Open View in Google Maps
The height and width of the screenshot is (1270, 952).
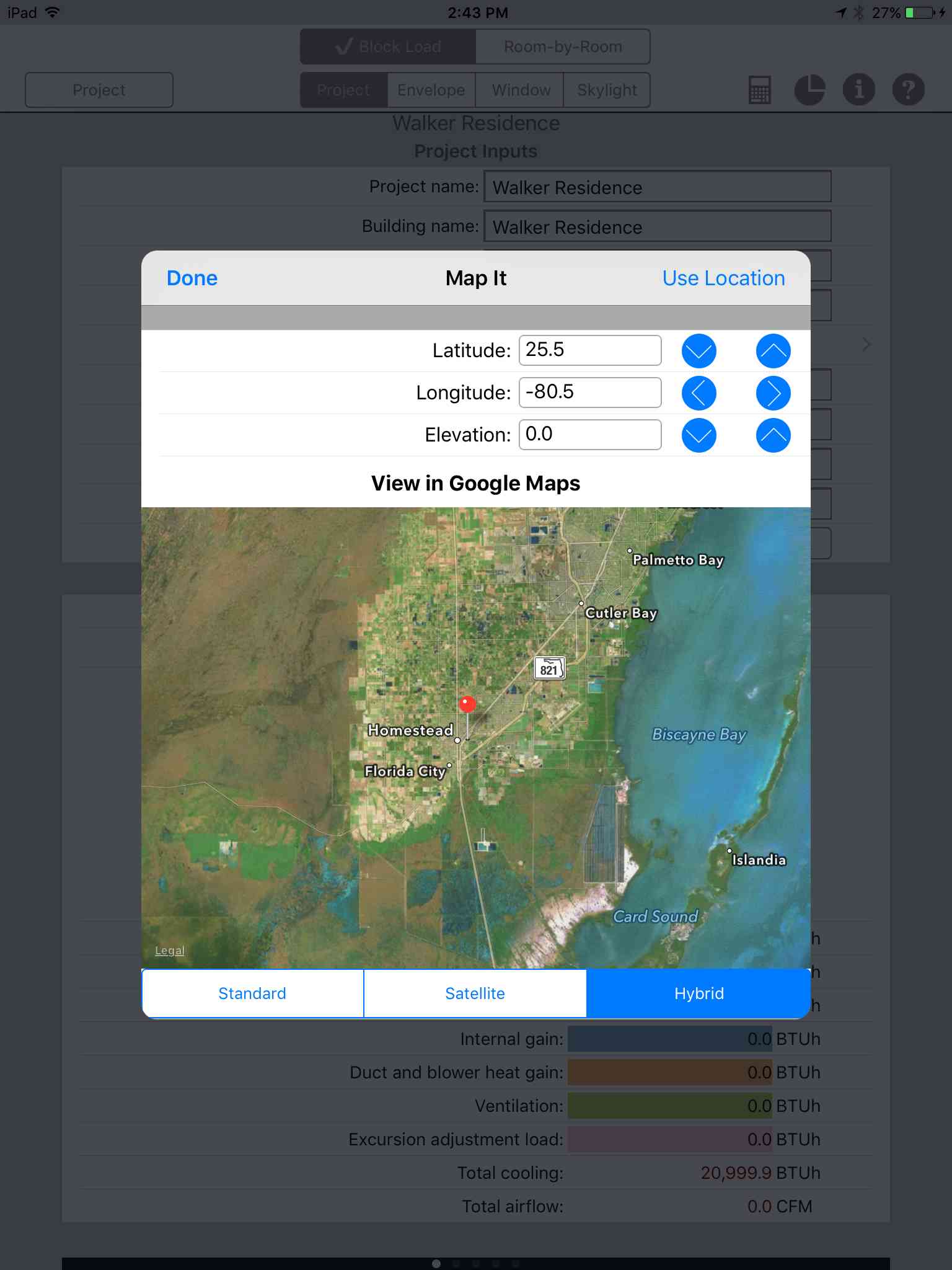click(x=475, y=483)
